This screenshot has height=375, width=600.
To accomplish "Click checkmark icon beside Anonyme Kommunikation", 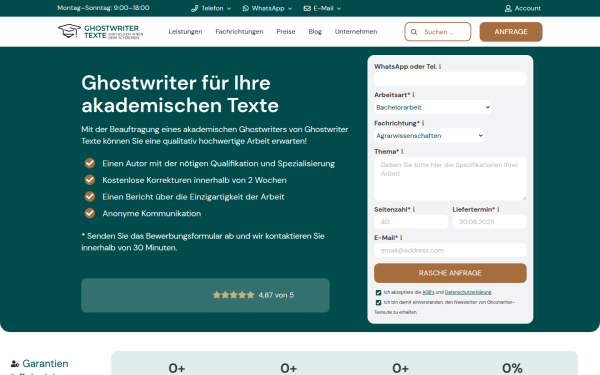I will pyautogui.click(x=90, y=213).
